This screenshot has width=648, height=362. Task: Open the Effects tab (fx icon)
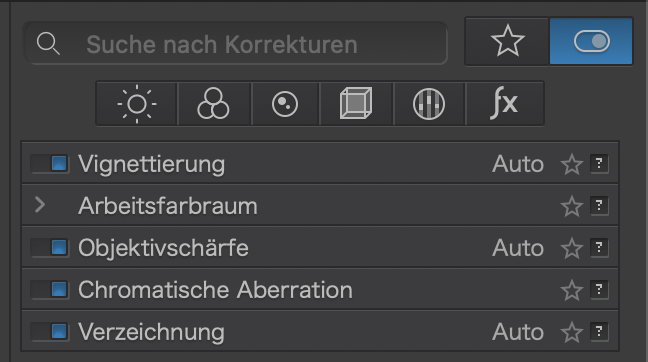click(x=504, y=104)
